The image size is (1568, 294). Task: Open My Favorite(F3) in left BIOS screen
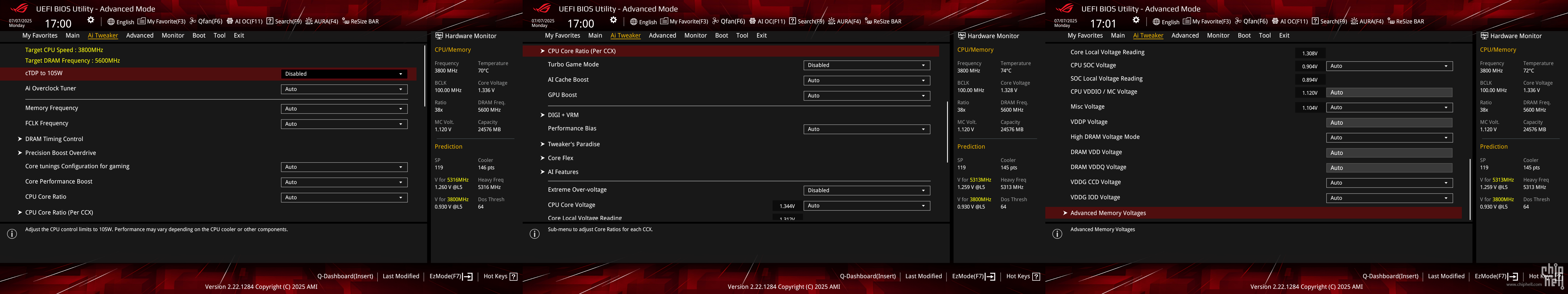[161, 21]
